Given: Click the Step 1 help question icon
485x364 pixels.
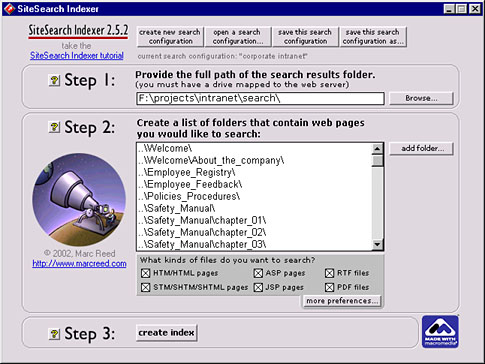Looking at the screenshot, I should (54, 80).
